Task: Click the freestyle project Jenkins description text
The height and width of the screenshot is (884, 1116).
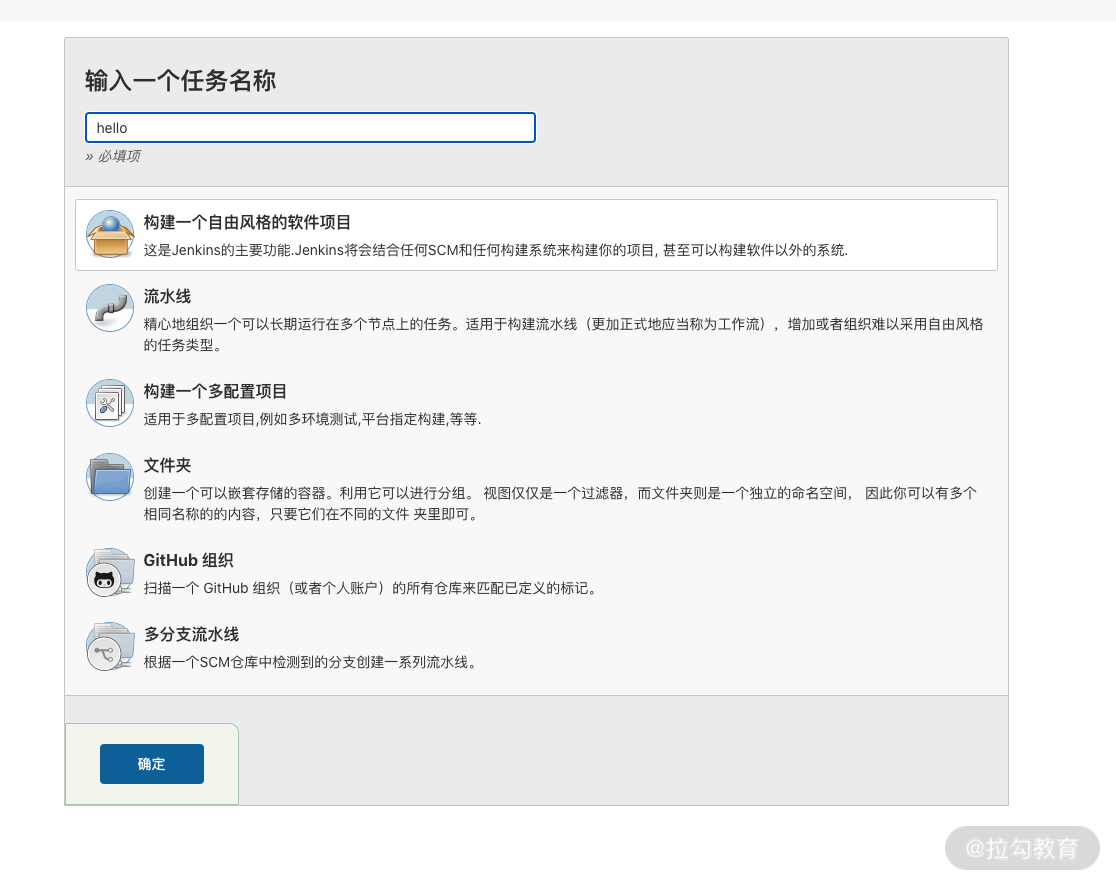Action: [x=495, y=250]
